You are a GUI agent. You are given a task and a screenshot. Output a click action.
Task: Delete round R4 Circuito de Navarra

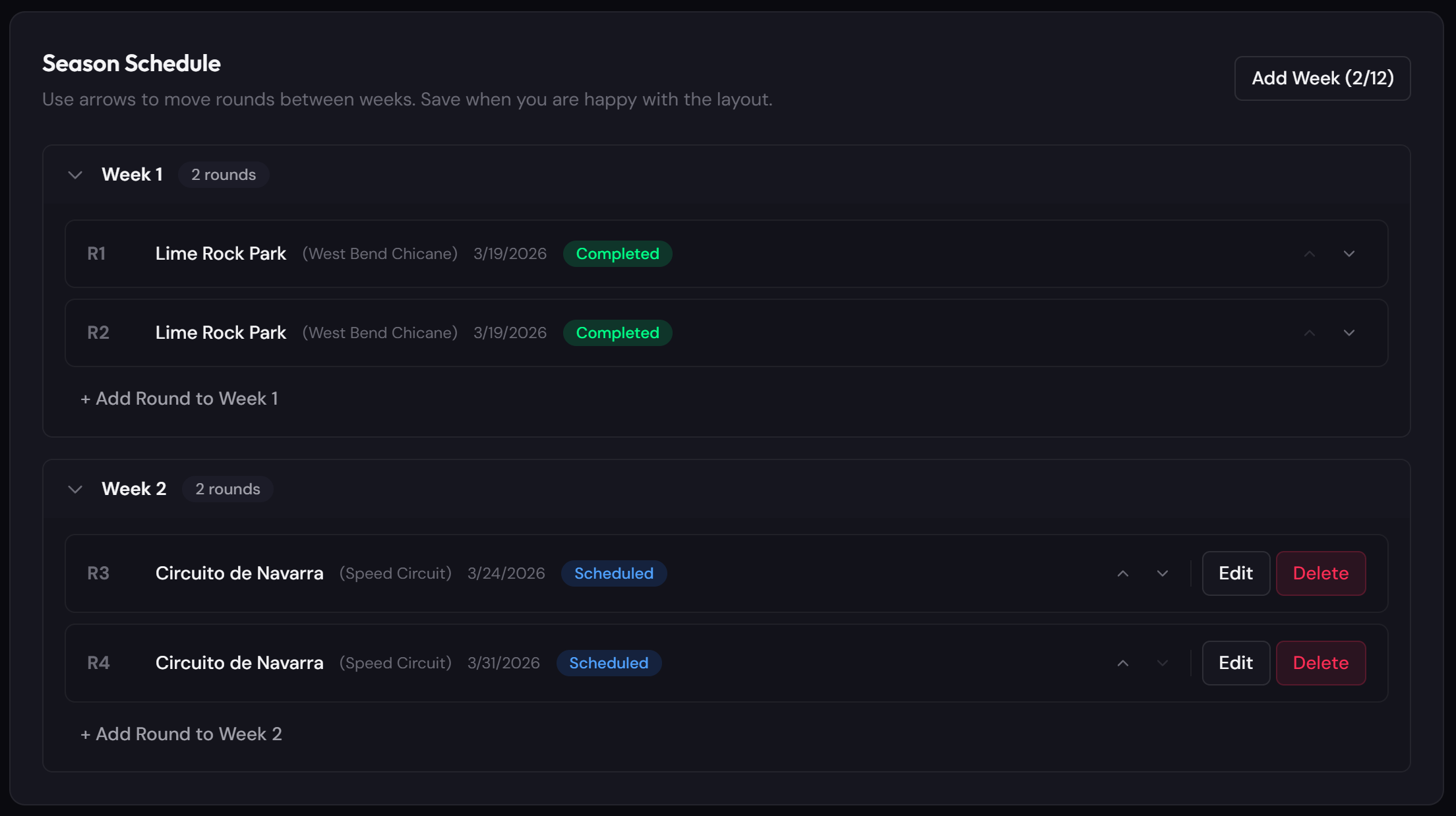click(1320, 663)
